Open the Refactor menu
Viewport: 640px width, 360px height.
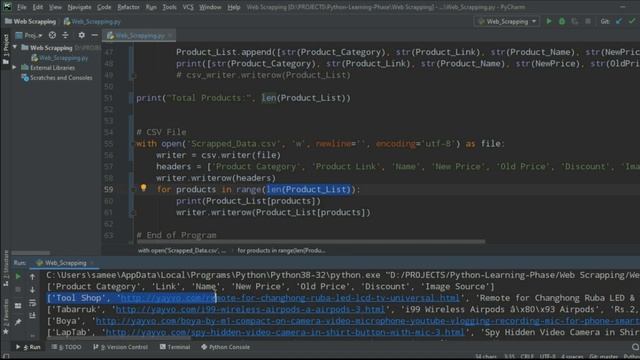click(128, 7)
